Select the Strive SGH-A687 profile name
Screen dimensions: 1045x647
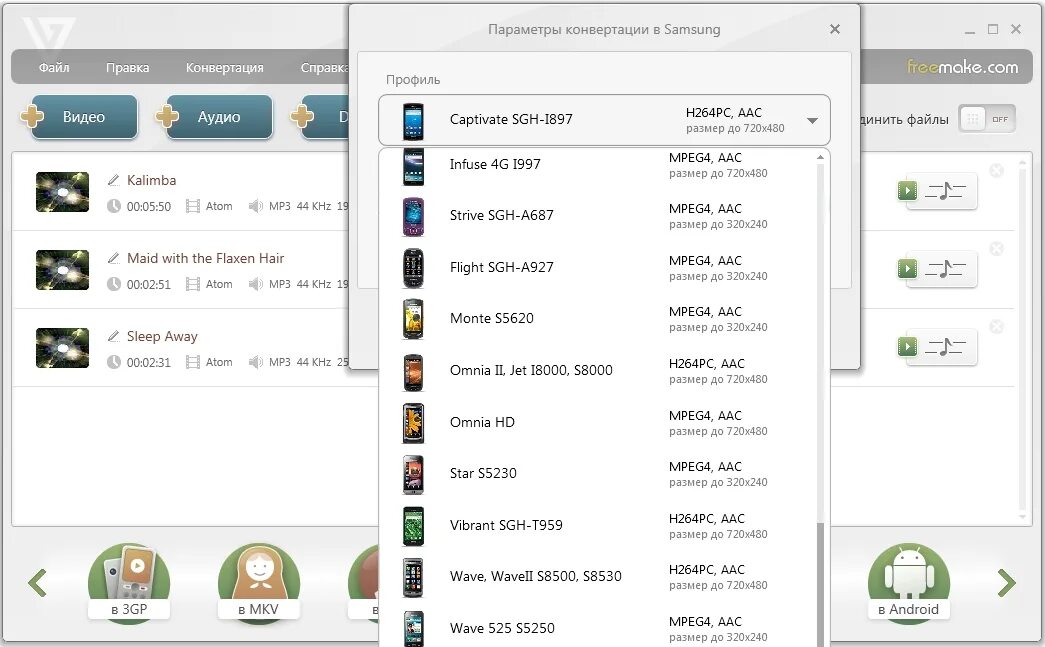(x=502, y=215)
